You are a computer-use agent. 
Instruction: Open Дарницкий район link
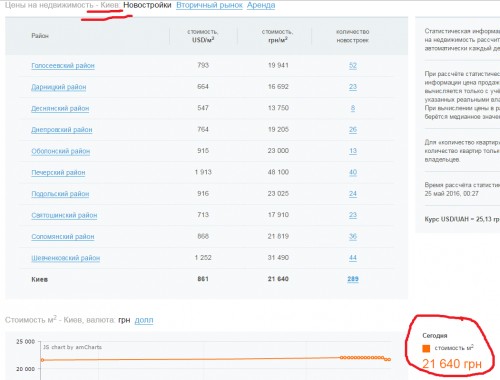[x=59, y=87]
